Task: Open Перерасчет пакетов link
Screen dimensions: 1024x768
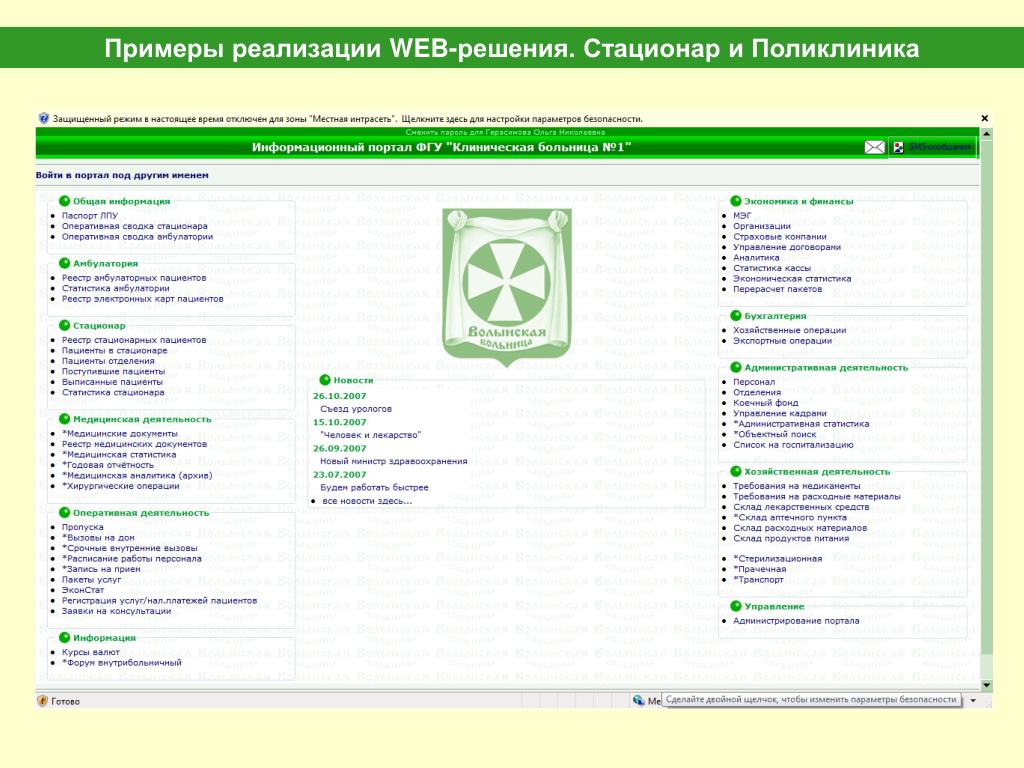Action: pos(778,289)
